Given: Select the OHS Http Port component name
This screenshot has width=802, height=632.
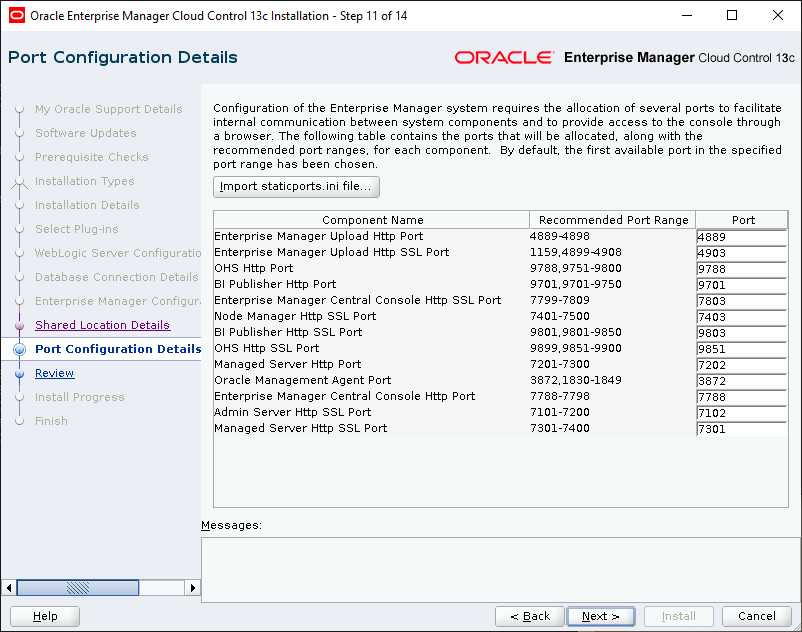Looking at the screenshot, I should coord(254,268).
